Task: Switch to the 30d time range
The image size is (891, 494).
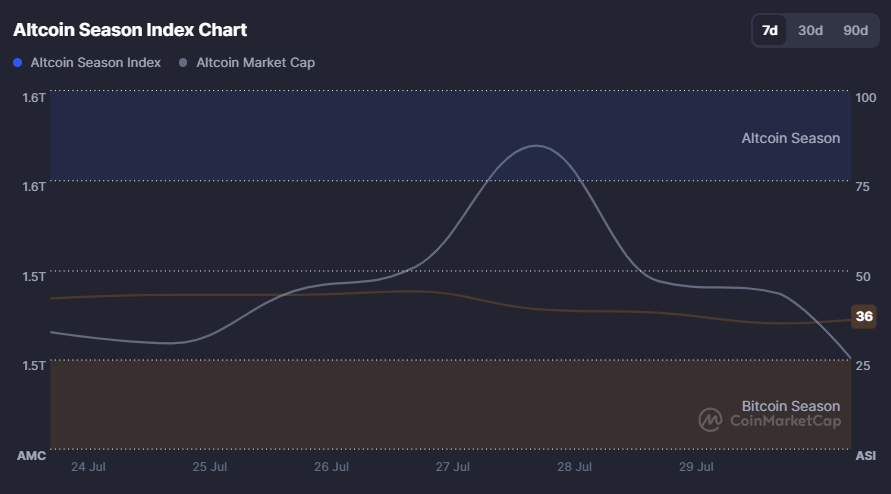Action: click(x=810, y=30)
